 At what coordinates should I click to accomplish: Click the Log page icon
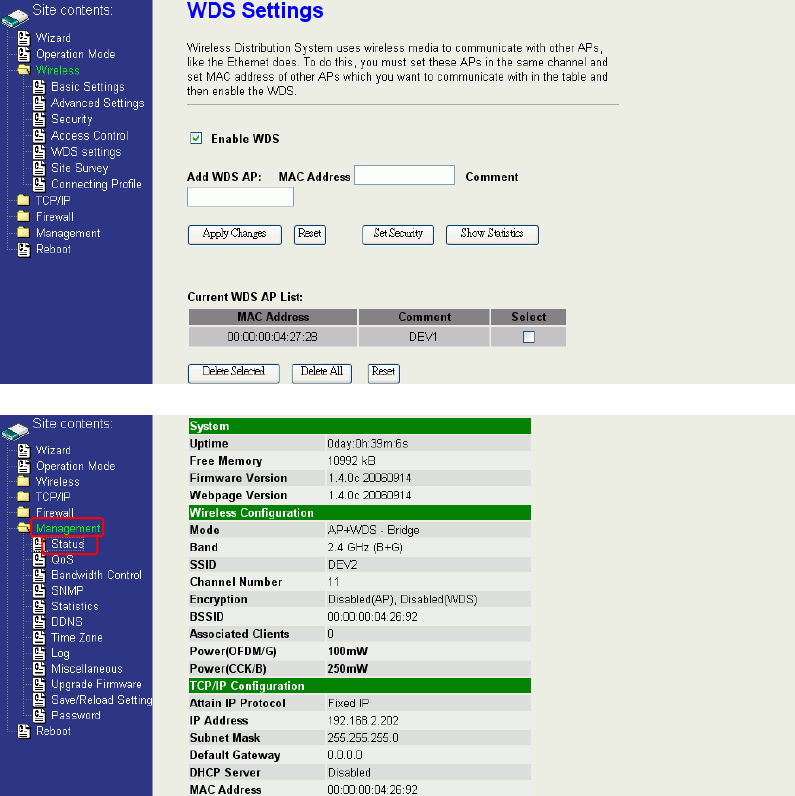39,653
